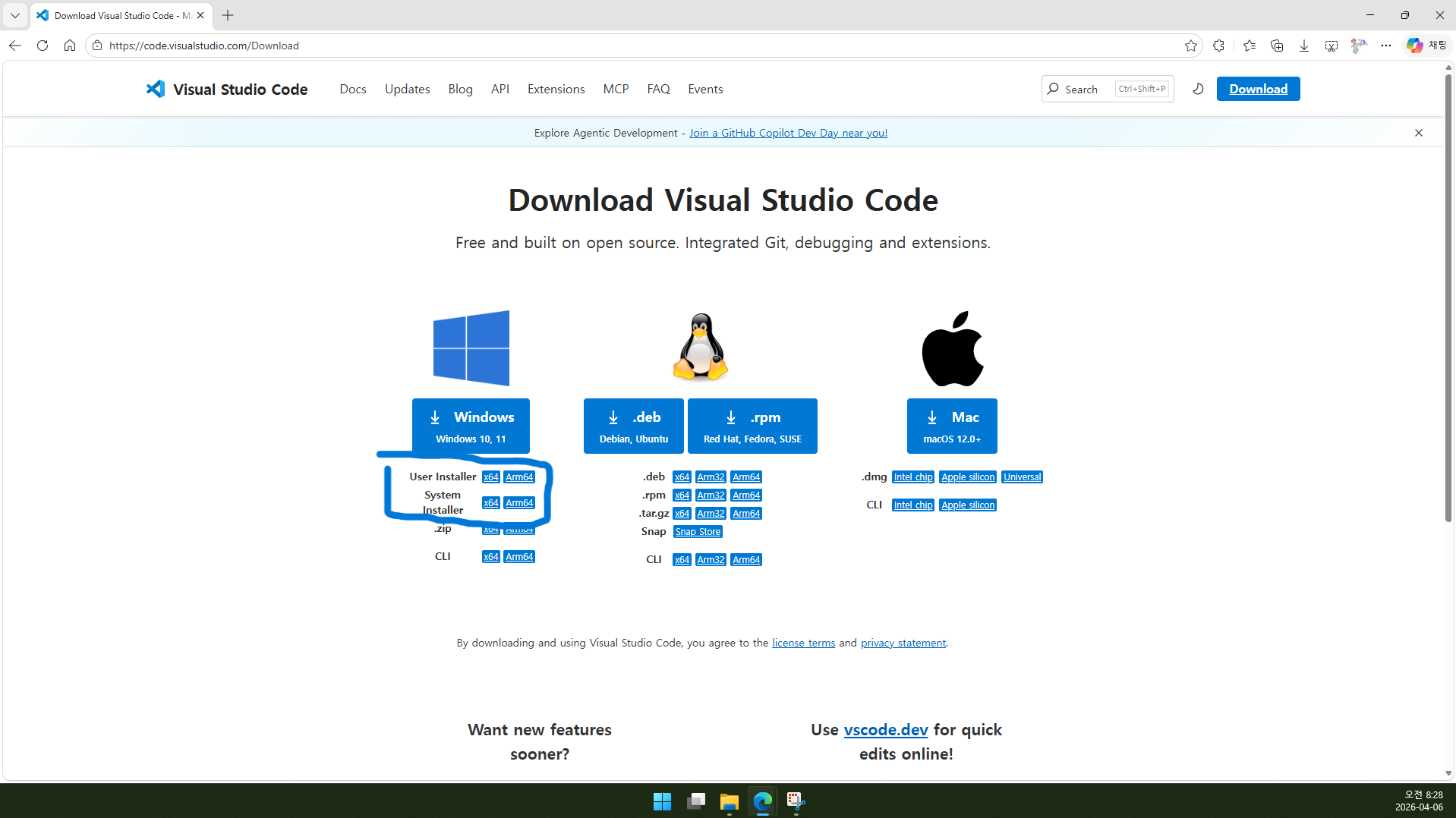Image resolution: width=1456 pixels, height=818 pixels.
Task: Download the .deb Debian, Ubuntu package
Action: pyautogui.click(x=634, y=426)
